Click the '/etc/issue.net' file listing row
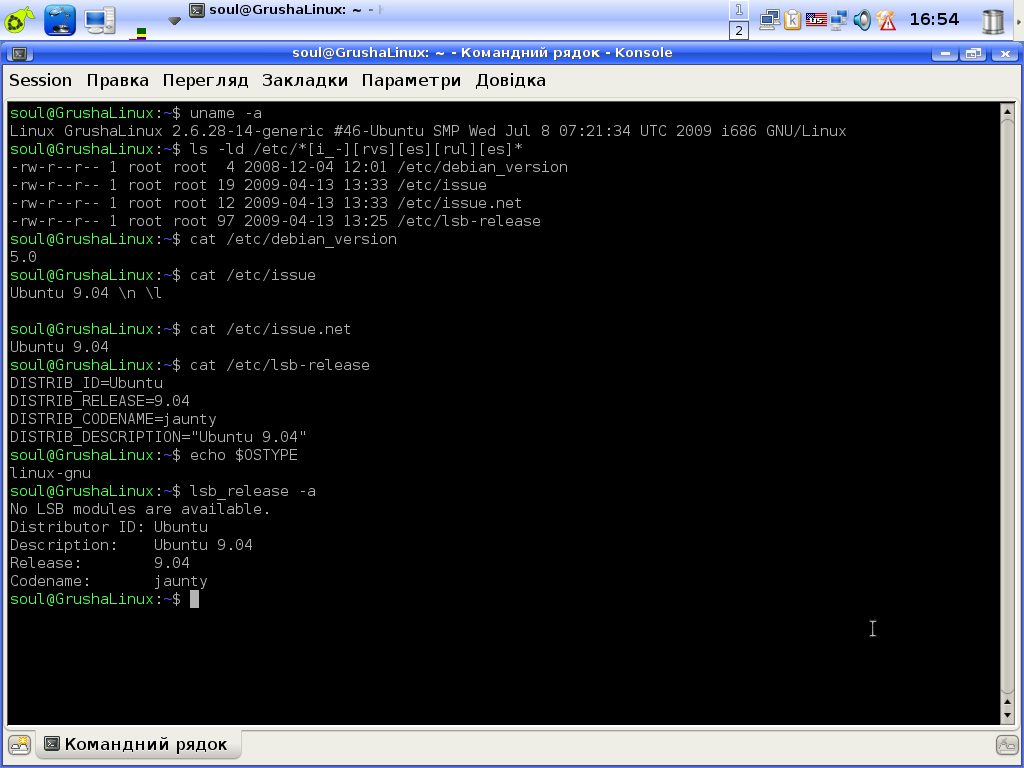 click(266, 203)
